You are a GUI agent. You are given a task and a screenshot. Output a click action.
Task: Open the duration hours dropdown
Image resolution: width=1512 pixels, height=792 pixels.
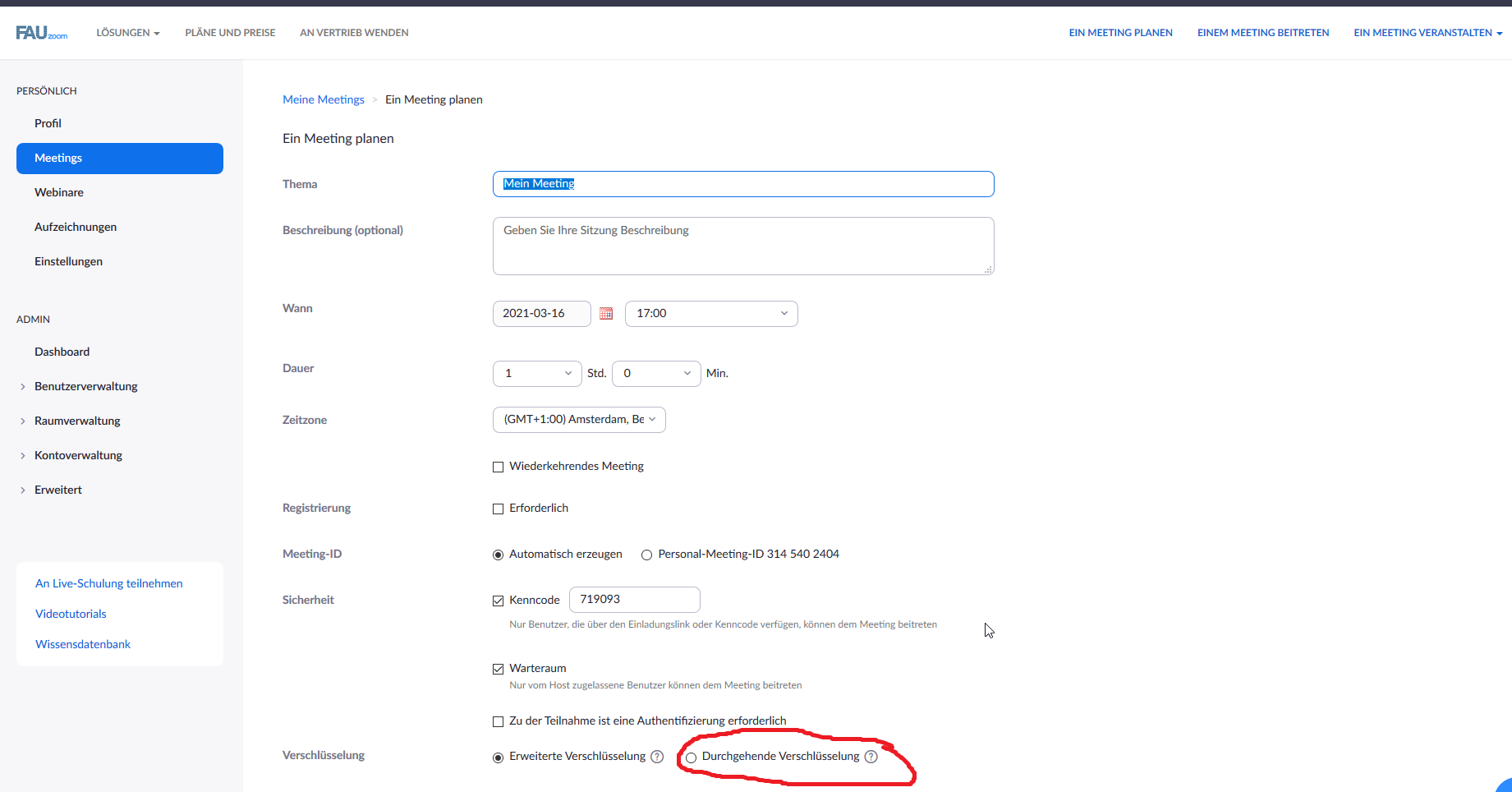point(536,374)
